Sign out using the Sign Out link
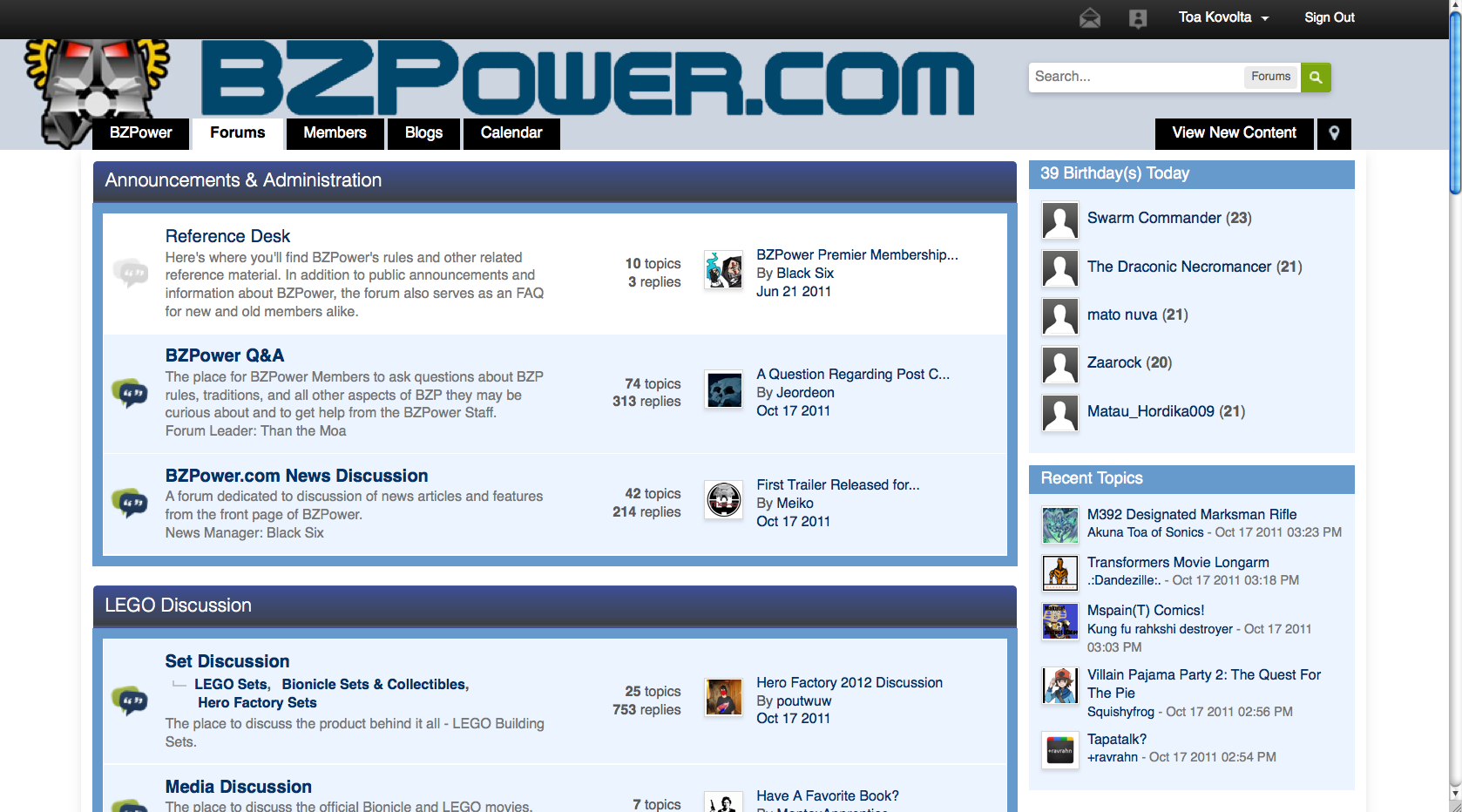This screenshot has width=1462, height=812. 1330,17
